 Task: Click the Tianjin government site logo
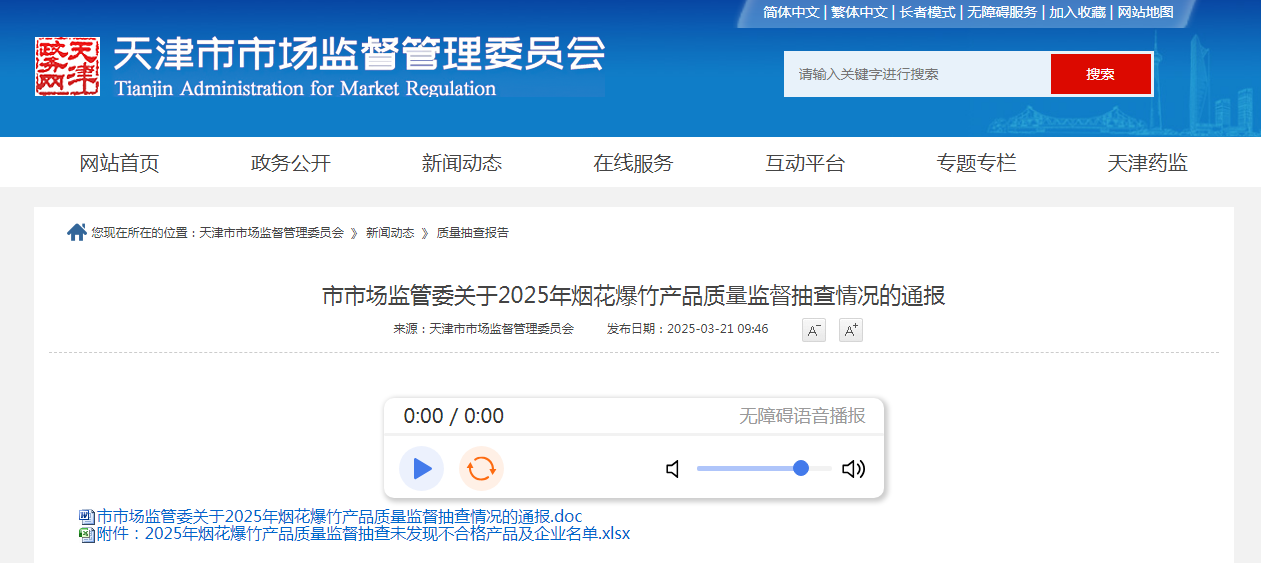click(68, 67)
